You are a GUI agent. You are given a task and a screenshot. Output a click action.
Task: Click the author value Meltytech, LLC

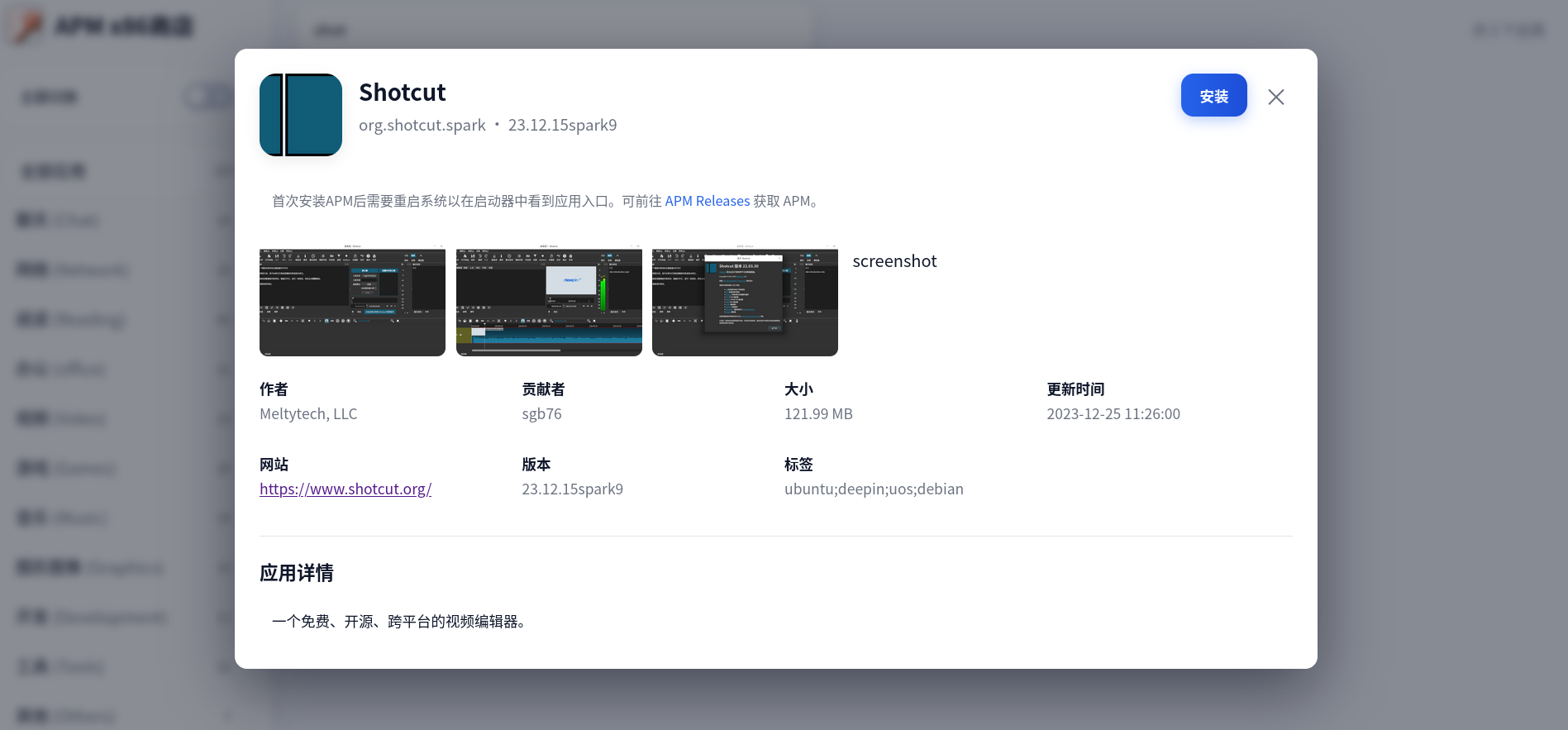coord(308,413)
